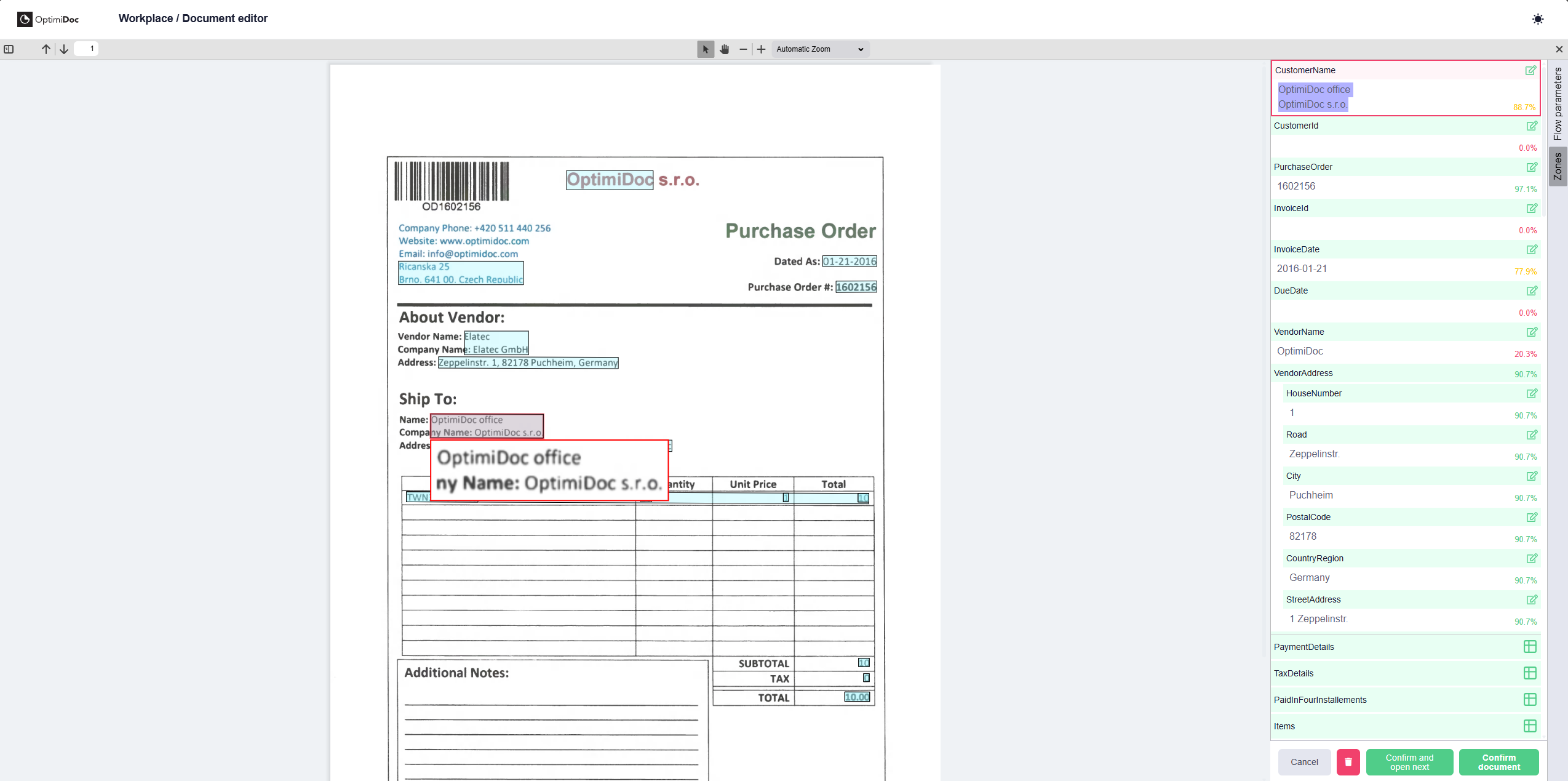Viewport: 1568px width, 781px height.
Task: Click Confirm document button
Action: 1498,762
